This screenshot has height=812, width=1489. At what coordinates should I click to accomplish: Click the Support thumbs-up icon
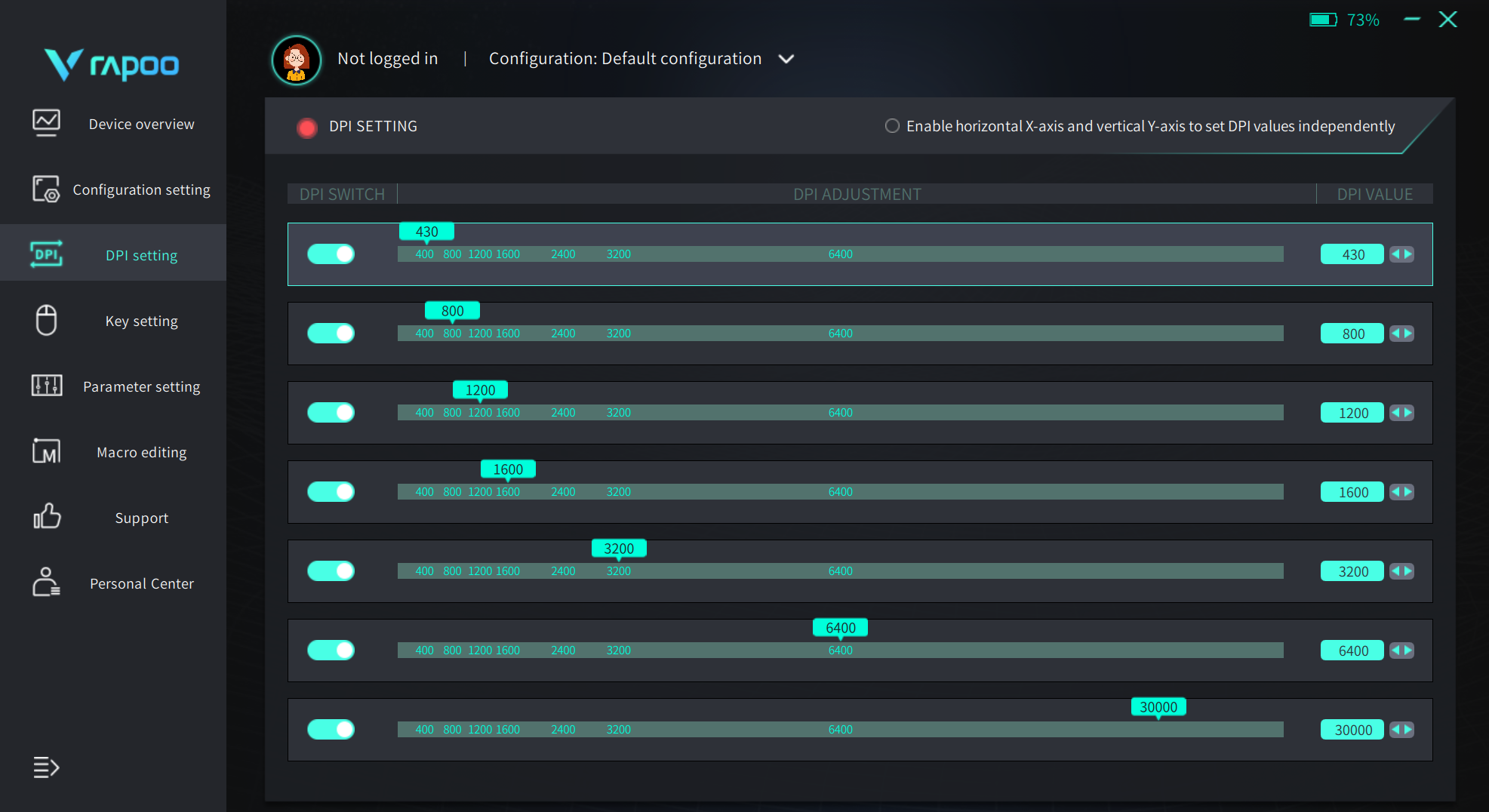coord(46,517)
